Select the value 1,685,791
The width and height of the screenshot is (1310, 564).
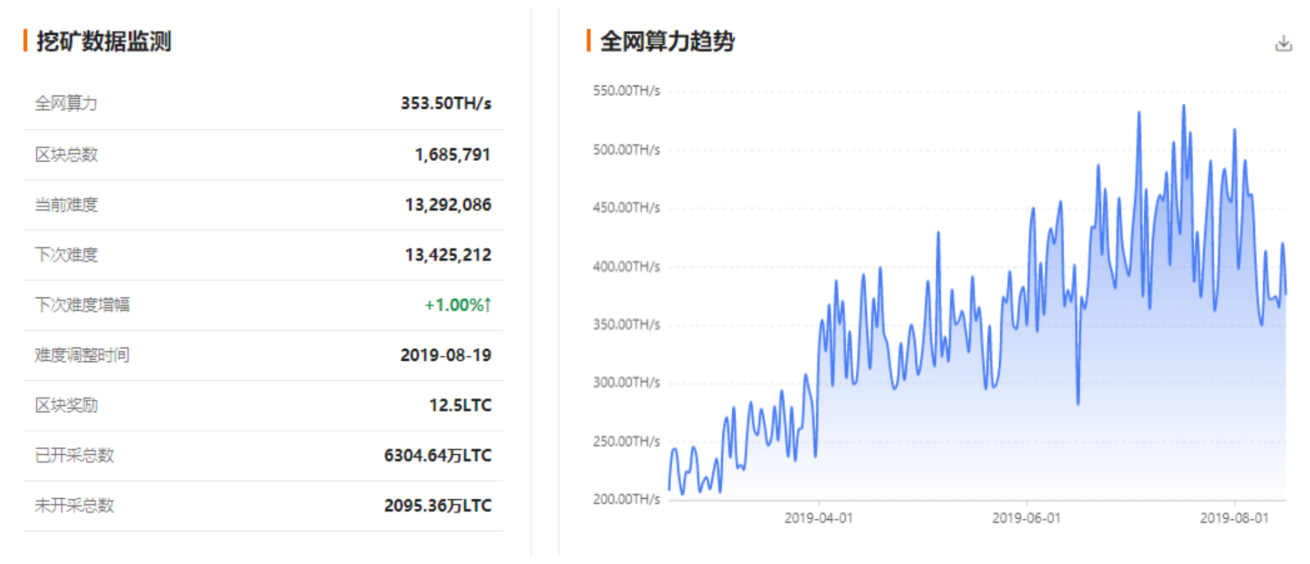(452, 155)
